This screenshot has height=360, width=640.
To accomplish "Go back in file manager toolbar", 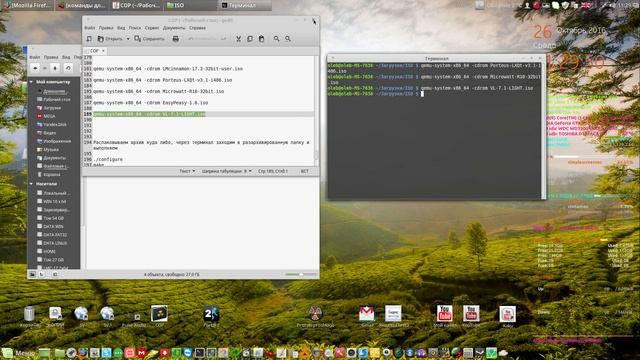I will (35, 68).
